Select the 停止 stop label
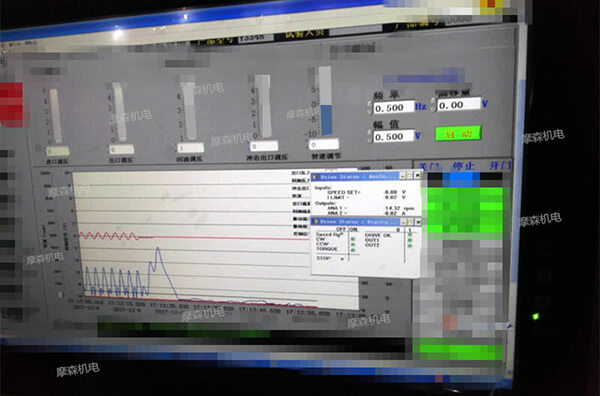The height and width of the screenshot is (396, 600). [x=463, y=166]
